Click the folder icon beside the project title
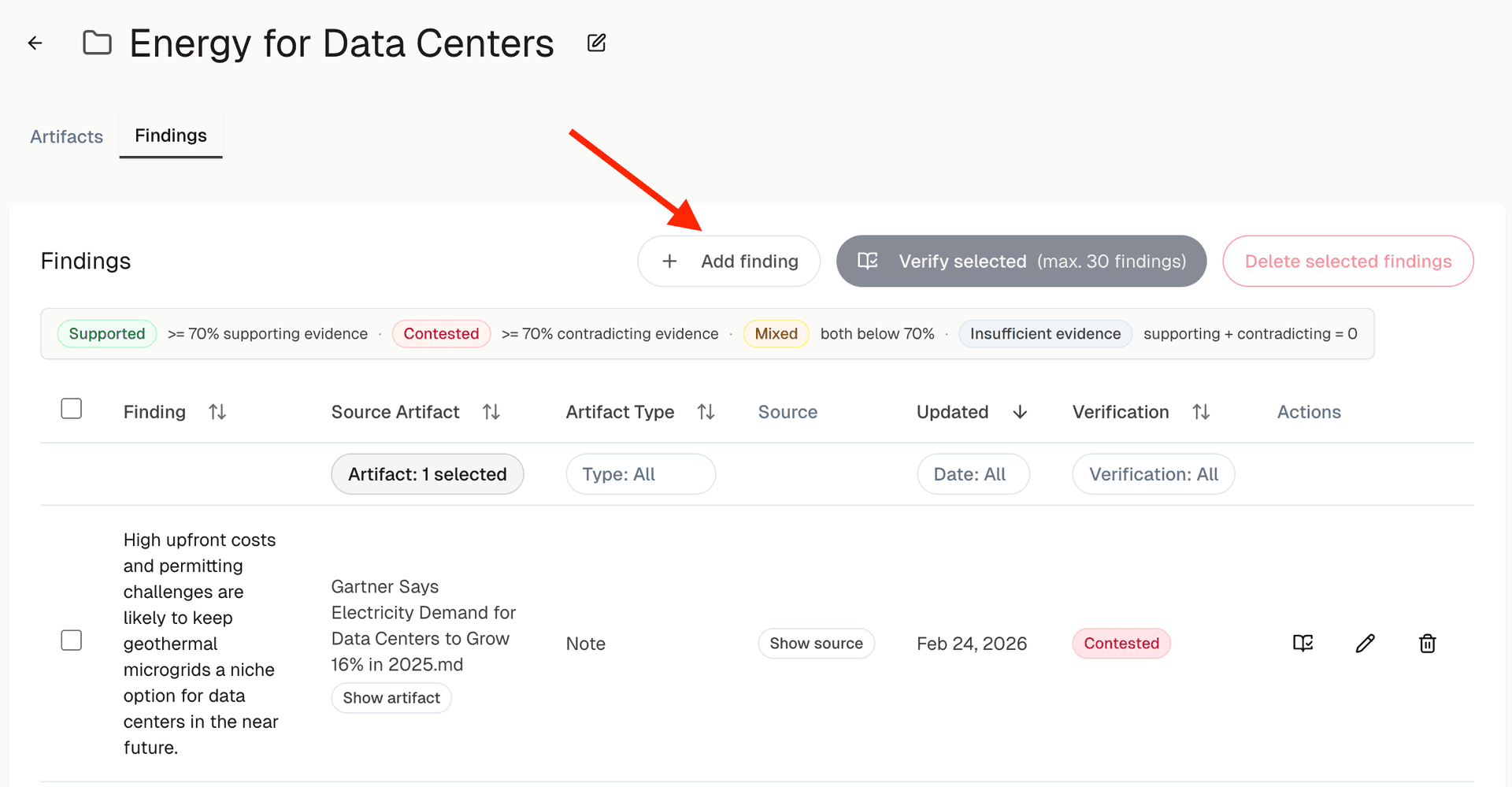The width and height of the screenshot is (1512, 787). point(97,43)
